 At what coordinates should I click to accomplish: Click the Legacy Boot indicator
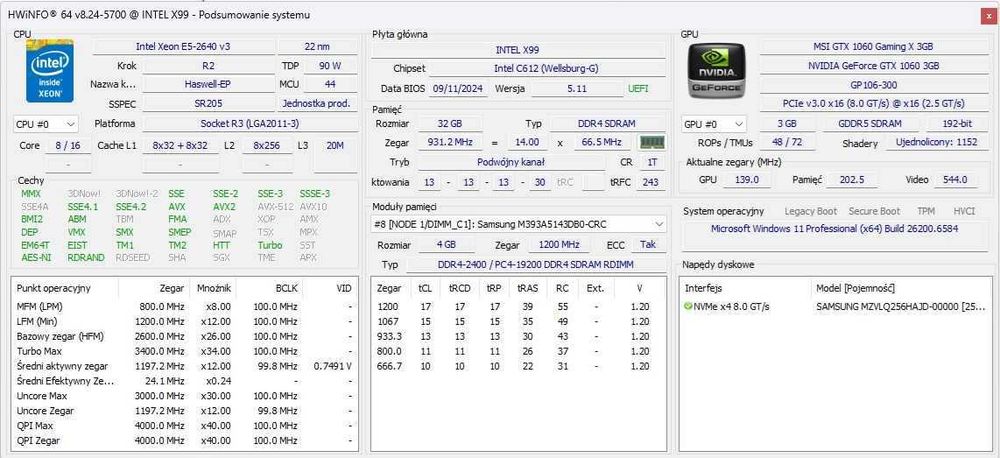pos(811,211)
